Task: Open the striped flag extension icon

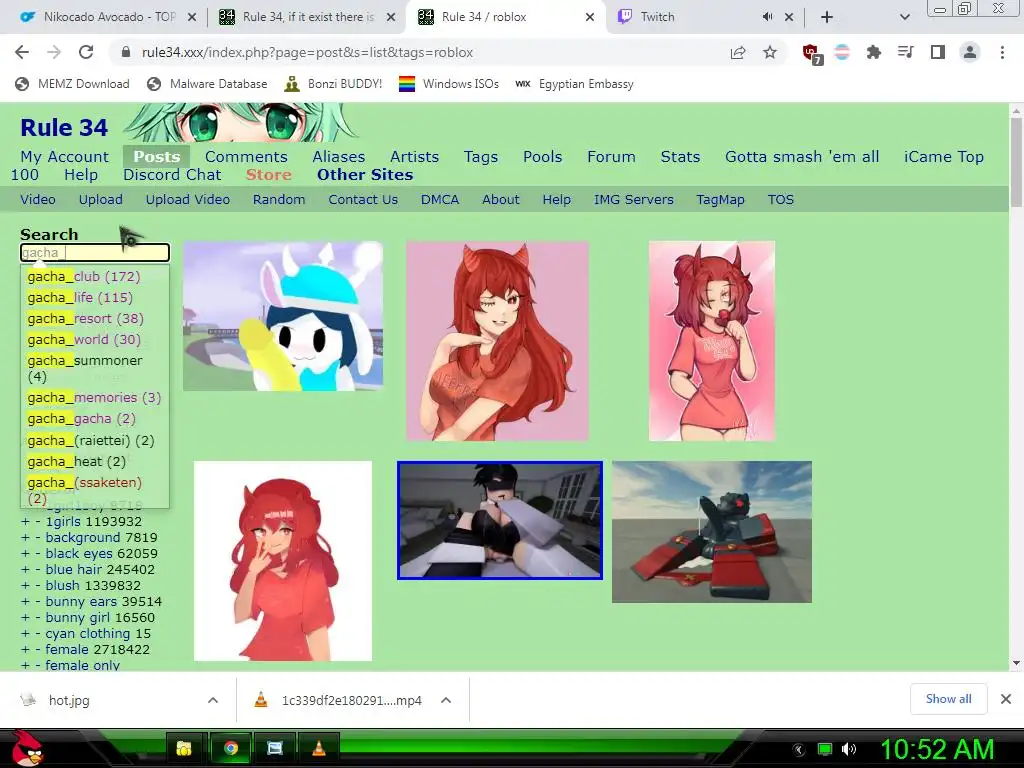Action: coord(842,52)
